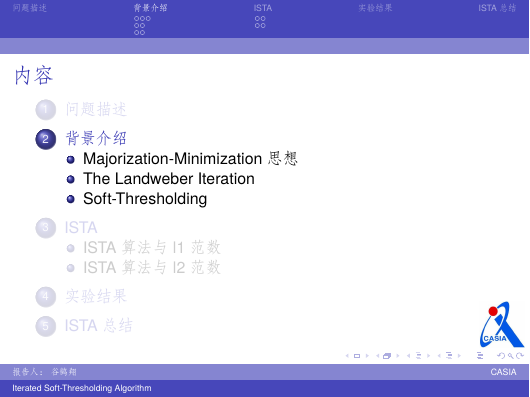Open The Landweber Iteration outline entry

coord(169,178)
